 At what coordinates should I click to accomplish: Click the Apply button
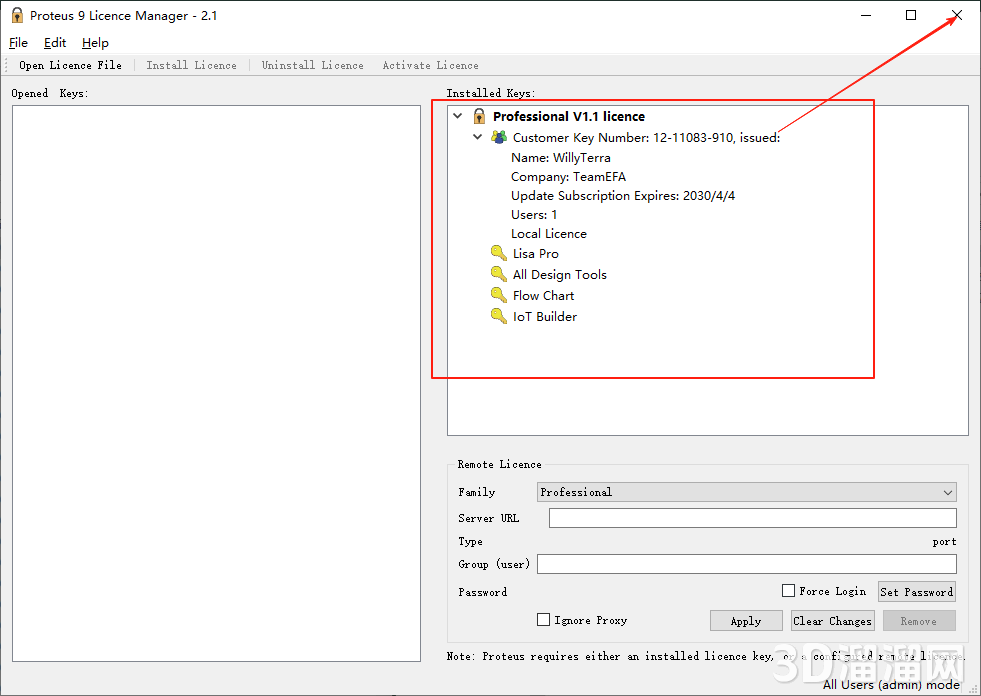(746, 621)
